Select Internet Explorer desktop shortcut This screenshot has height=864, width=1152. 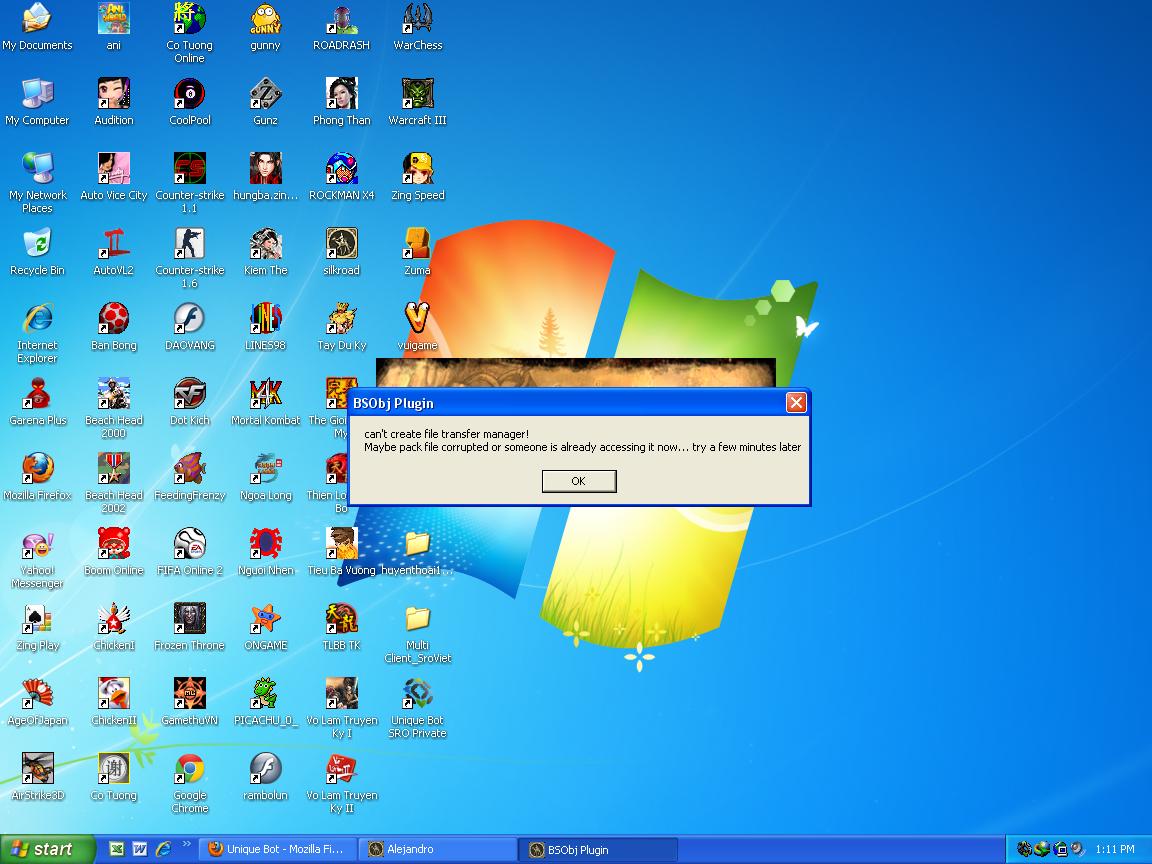[x=37, y=333]
